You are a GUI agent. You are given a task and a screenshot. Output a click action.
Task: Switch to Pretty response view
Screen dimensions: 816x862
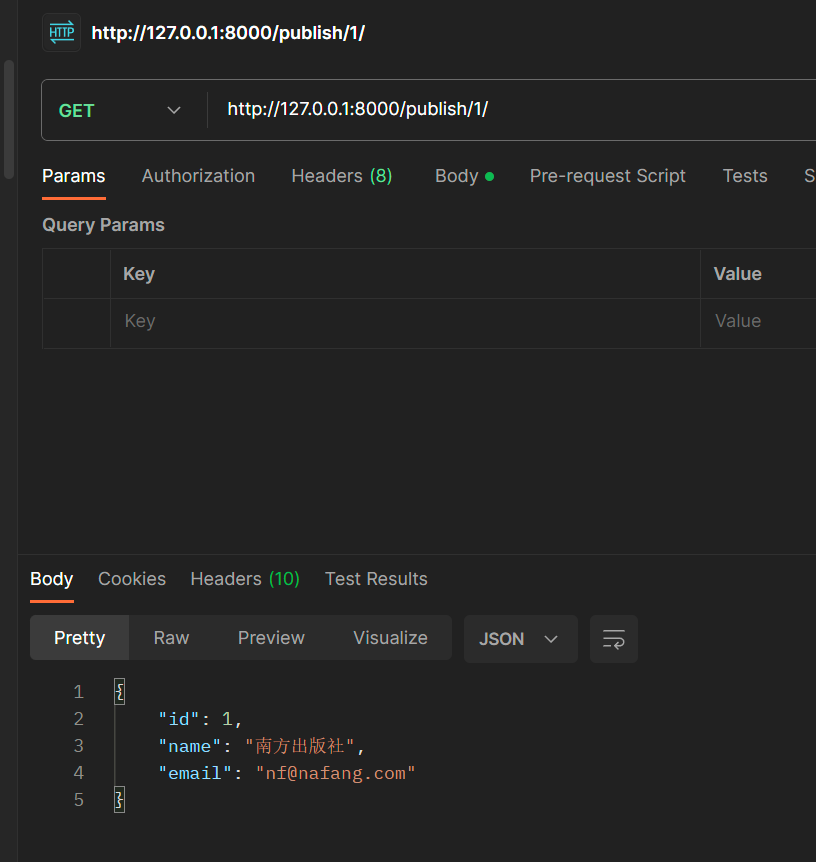click(79, 638)
